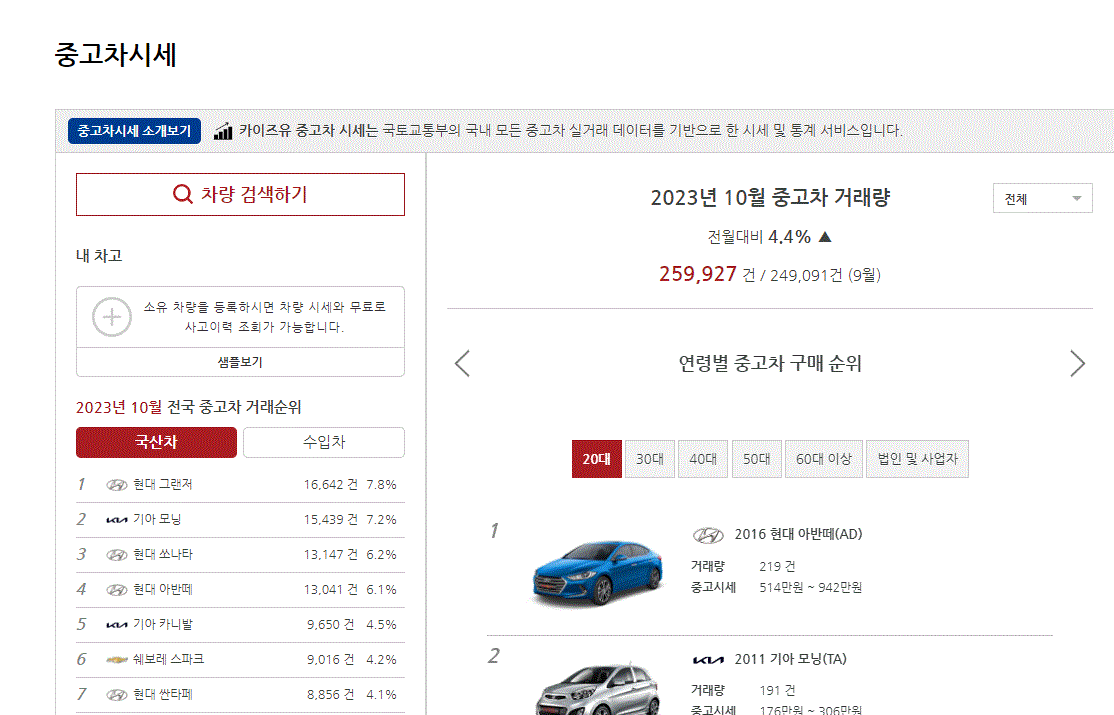
Task: Click the bar chart icon in the notice bar
Action: [223, 131]
